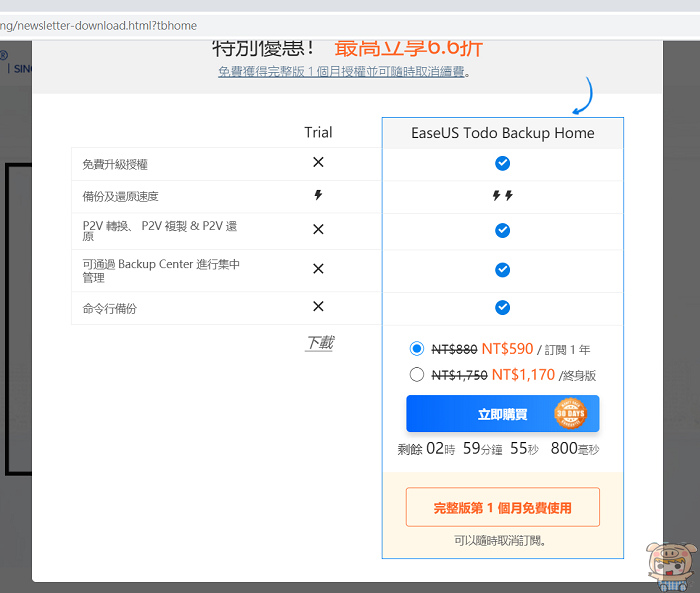The height and width of the screenshot is (593, 700).
Task: Click the browser address bar URL
Action: 100,25
